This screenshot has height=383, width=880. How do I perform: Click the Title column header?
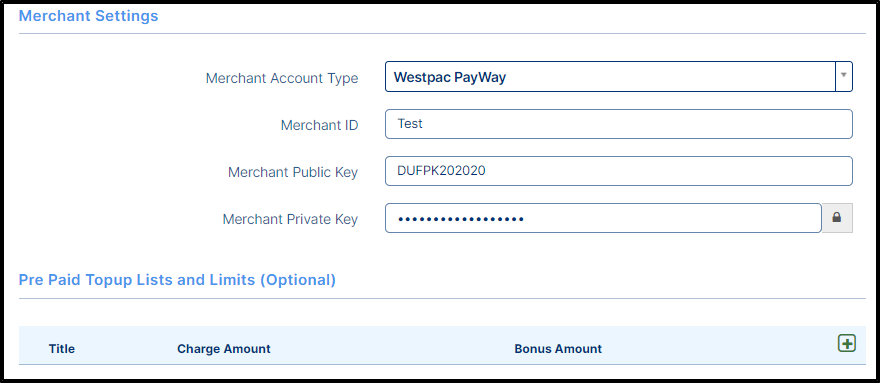62,349
